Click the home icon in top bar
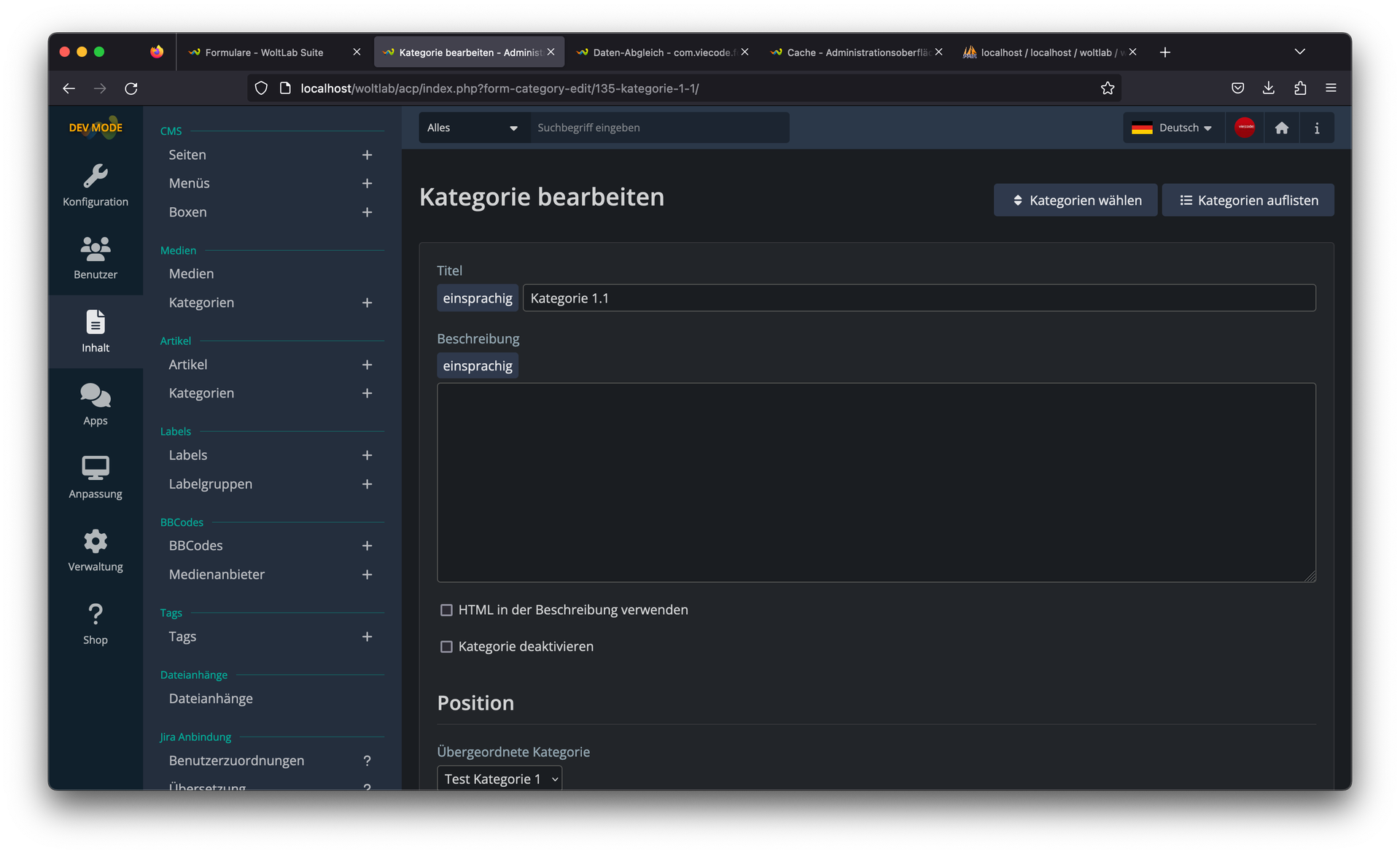 tap(1281, 128)
